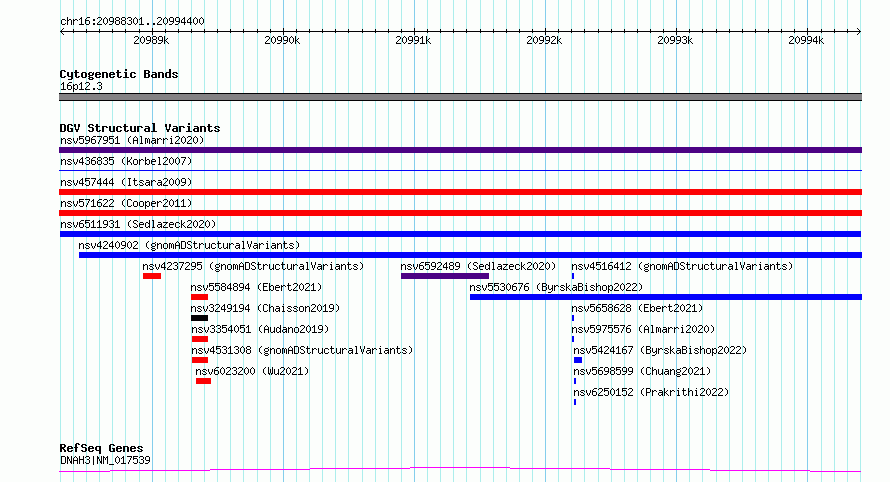This screenshot has height=482, width=890.
Task: Click the nsv6511931 (Sedlazeck2020) blue bar
Action: [460, 234]
